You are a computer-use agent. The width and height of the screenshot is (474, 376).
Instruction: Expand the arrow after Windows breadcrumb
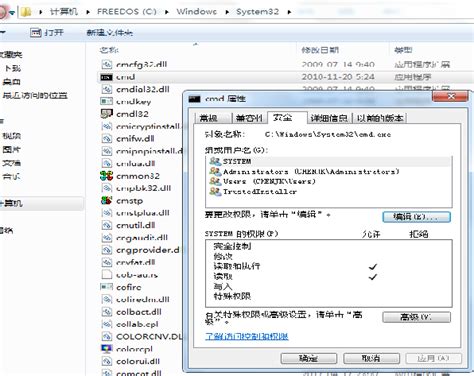coord(227,12)
